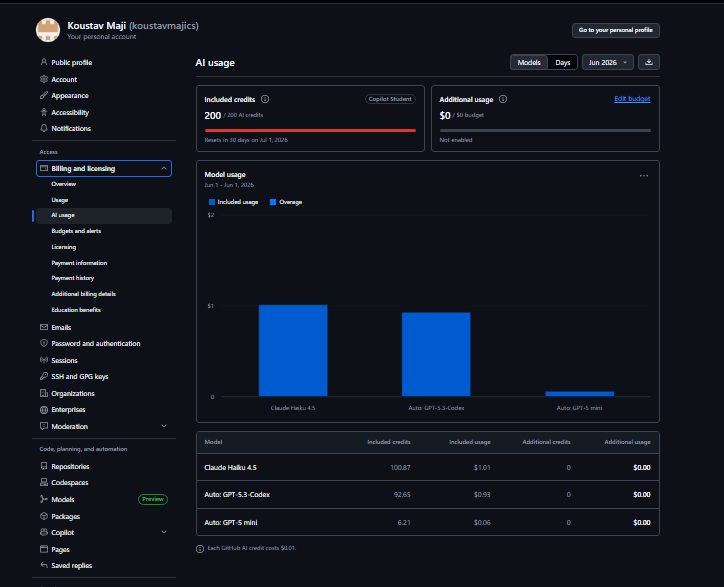Switch chart view to Models

[529, 62]
